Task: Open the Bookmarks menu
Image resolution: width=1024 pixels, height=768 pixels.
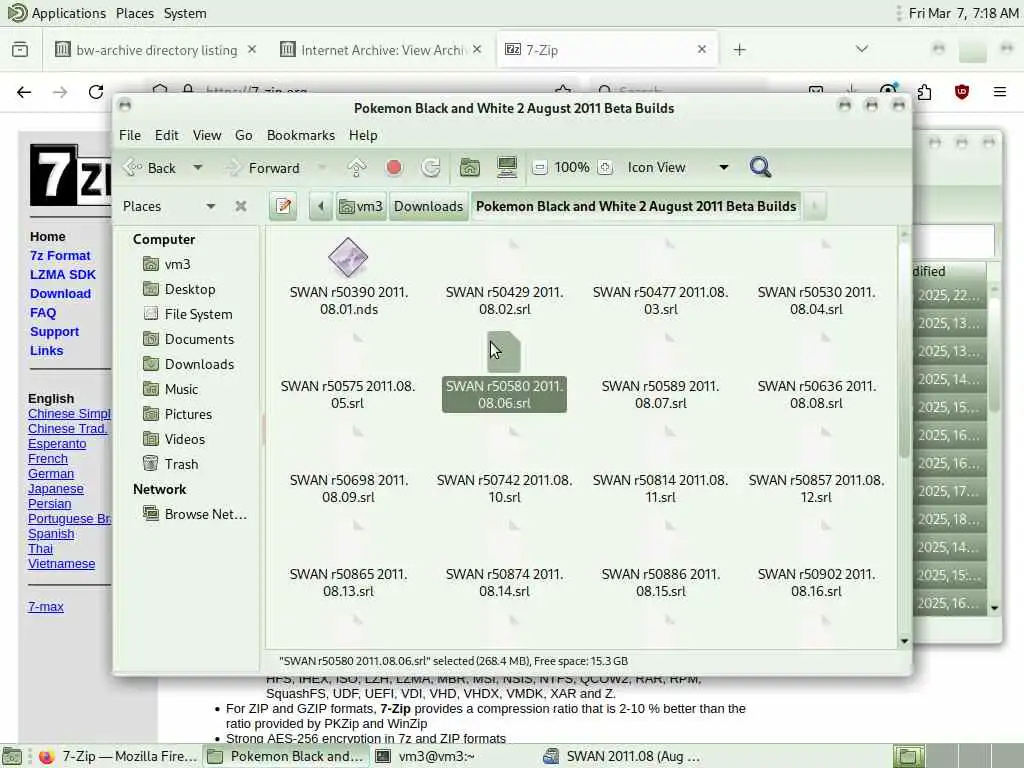Action: tap(300, 135)
